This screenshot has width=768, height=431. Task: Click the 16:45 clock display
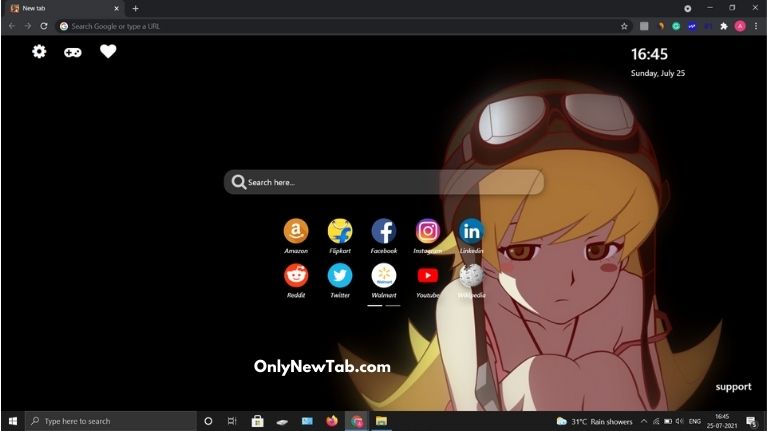tap(649, 54)
